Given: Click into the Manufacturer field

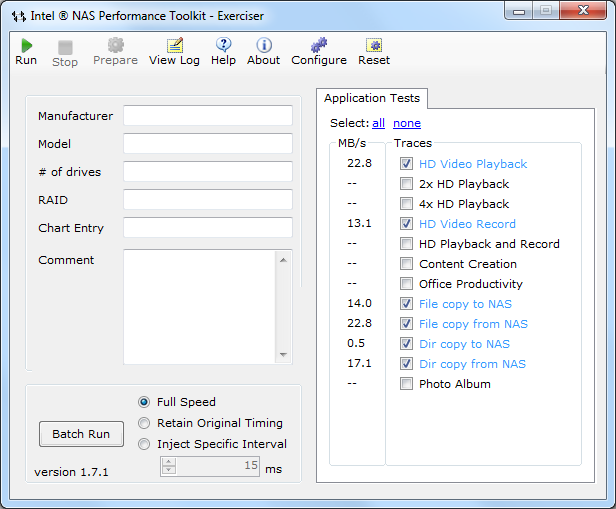Looking at the screenshot, I should pos(208,115).
